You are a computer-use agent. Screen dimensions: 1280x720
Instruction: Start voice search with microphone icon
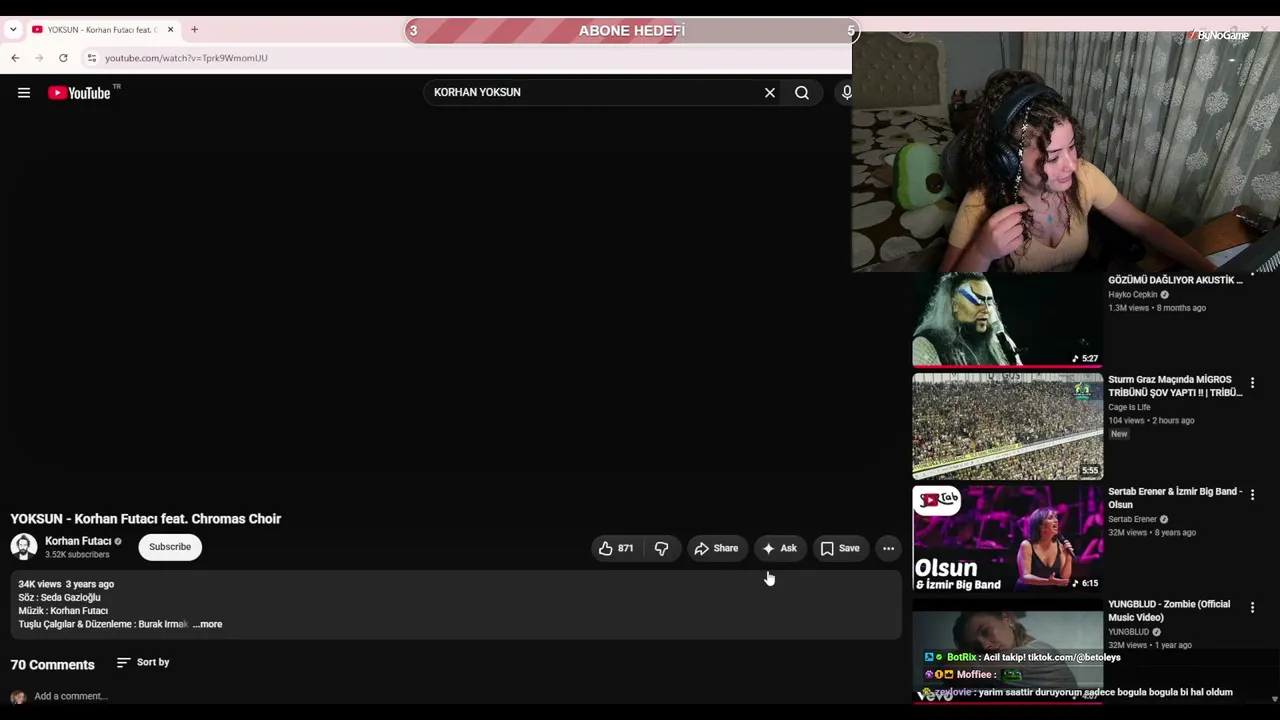[846, 93]
